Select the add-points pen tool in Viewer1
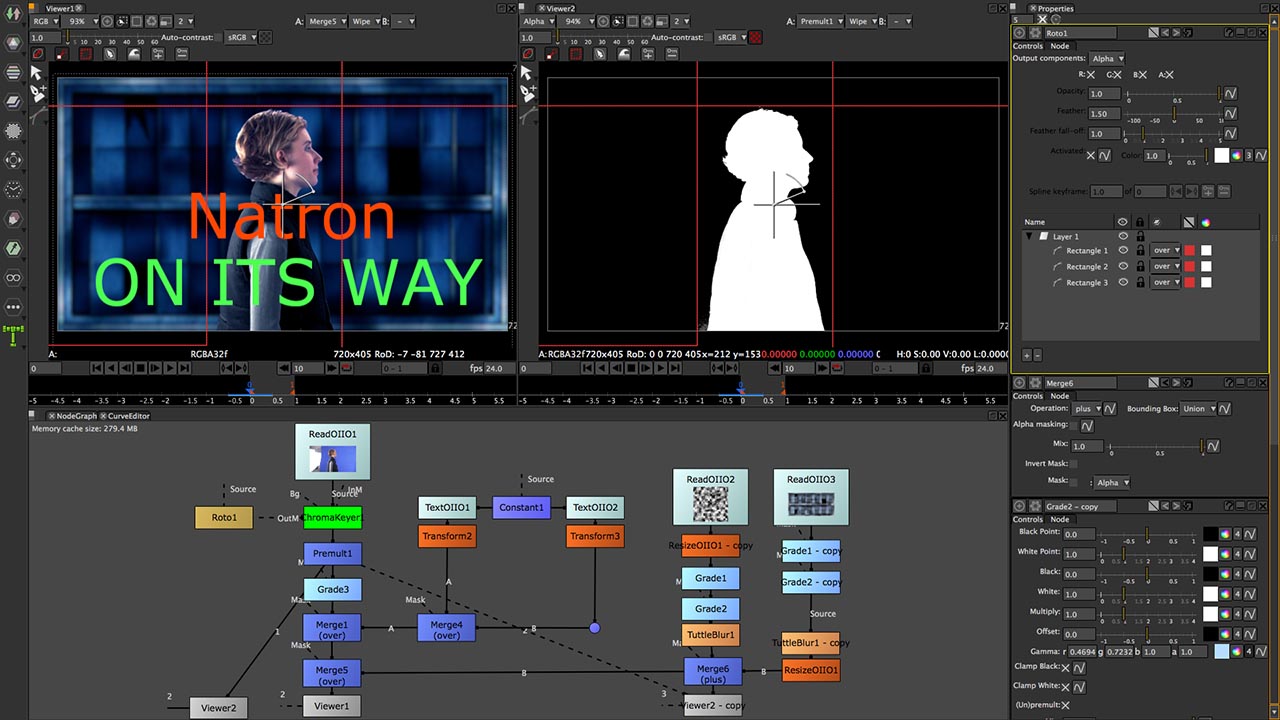Viewport: 1280px width, 720px height. (x=37, y=93)
